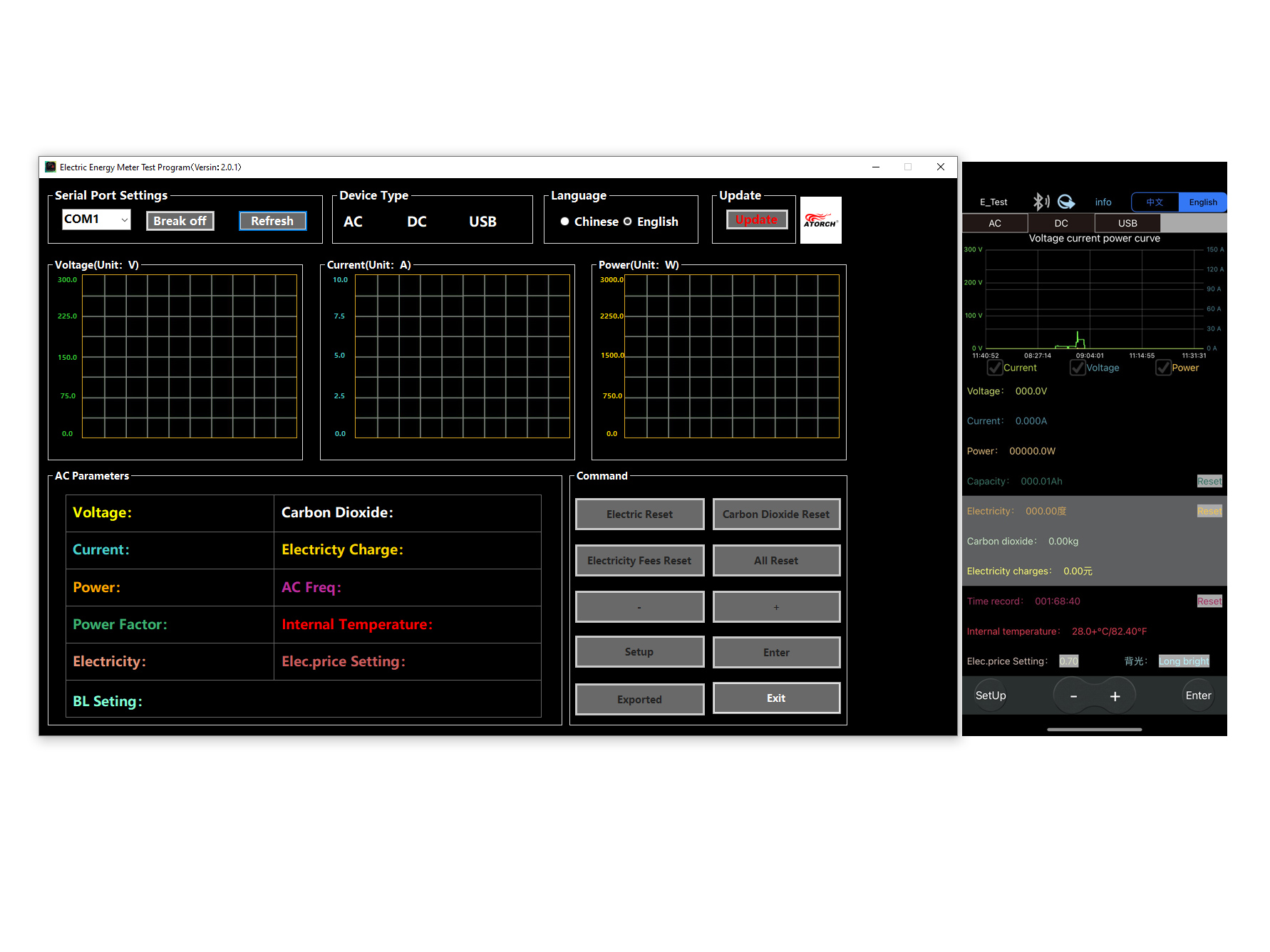
Task: Click the data sync arrow icon next to Bluetooth
Action: (x=1065, y=202)
